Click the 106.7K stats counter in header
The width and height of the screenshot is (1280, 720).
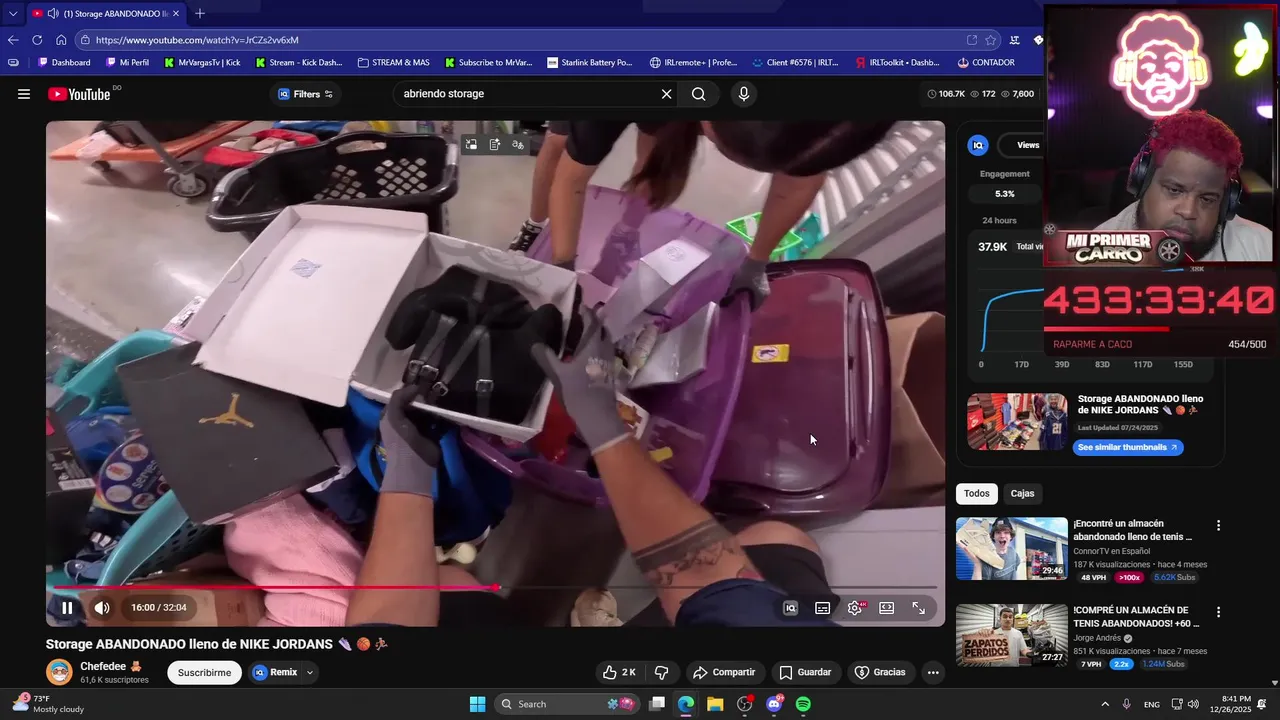(x=946, y=94)
